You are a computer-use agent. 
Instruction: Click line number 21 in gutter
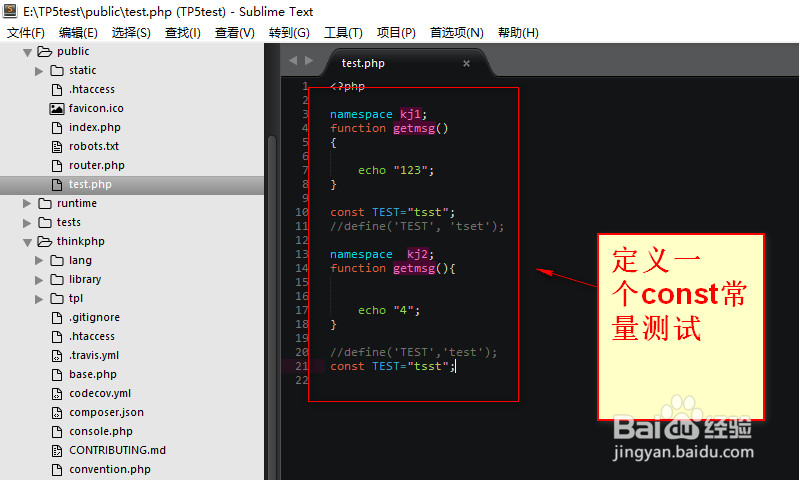pos(302,366)
